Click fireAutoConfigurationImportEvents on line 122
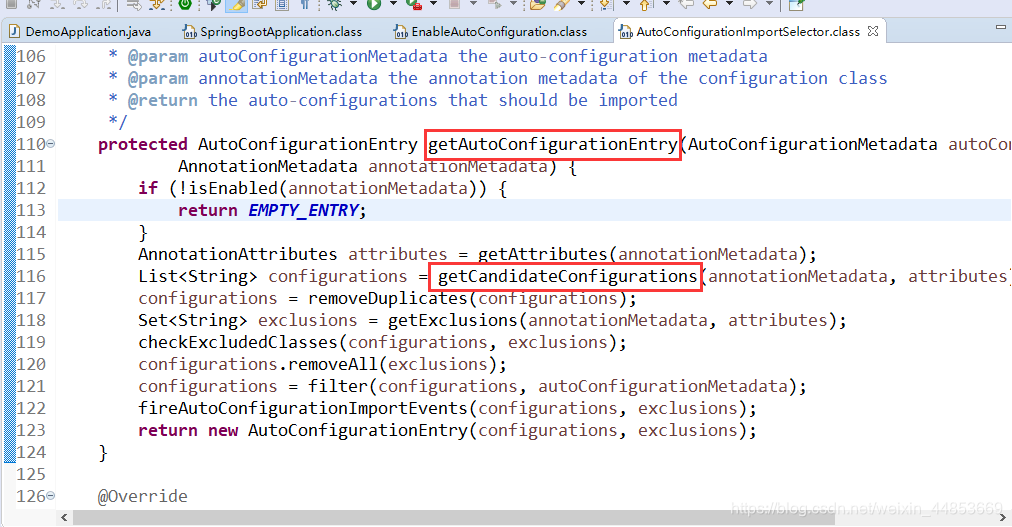Screen dimensions: 1012x527 click(x=303, y=408)
